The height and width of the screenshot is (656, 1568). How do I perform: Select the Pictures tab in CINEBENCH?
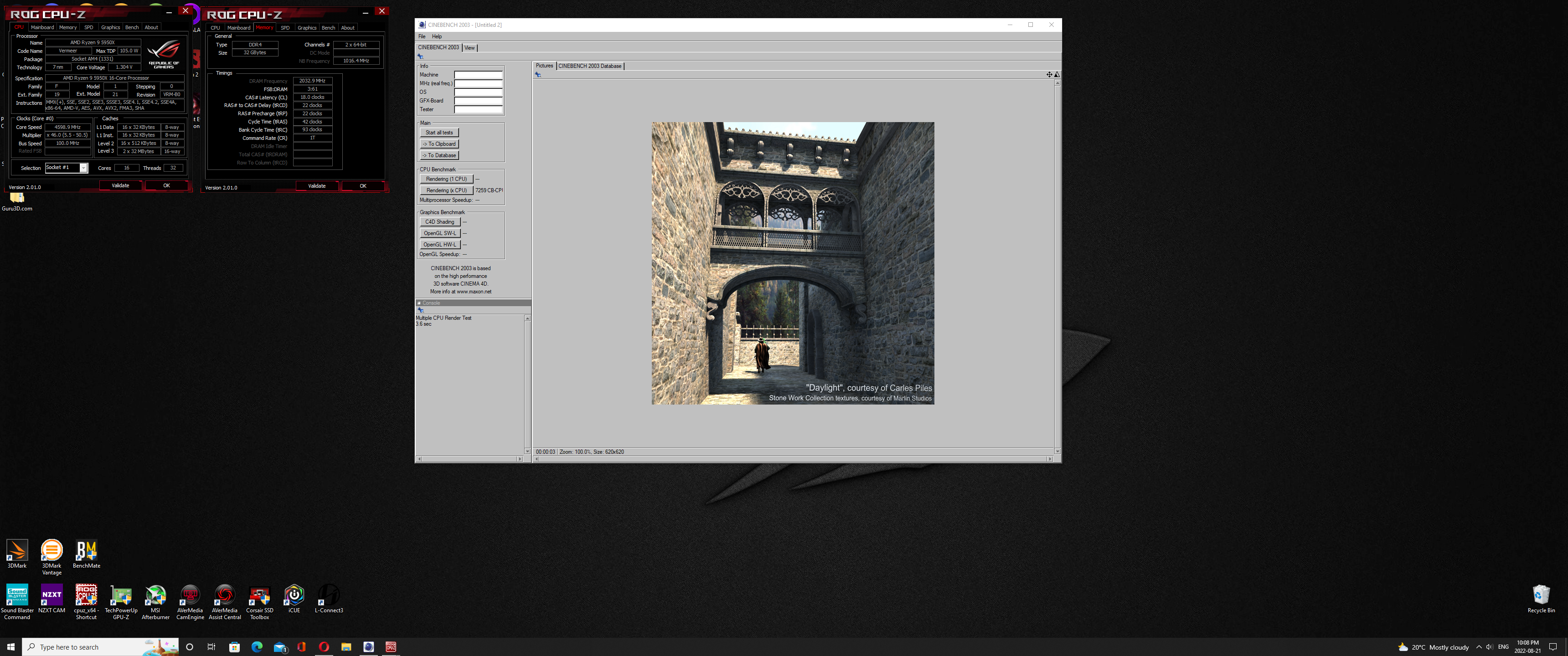coord(544,66)
